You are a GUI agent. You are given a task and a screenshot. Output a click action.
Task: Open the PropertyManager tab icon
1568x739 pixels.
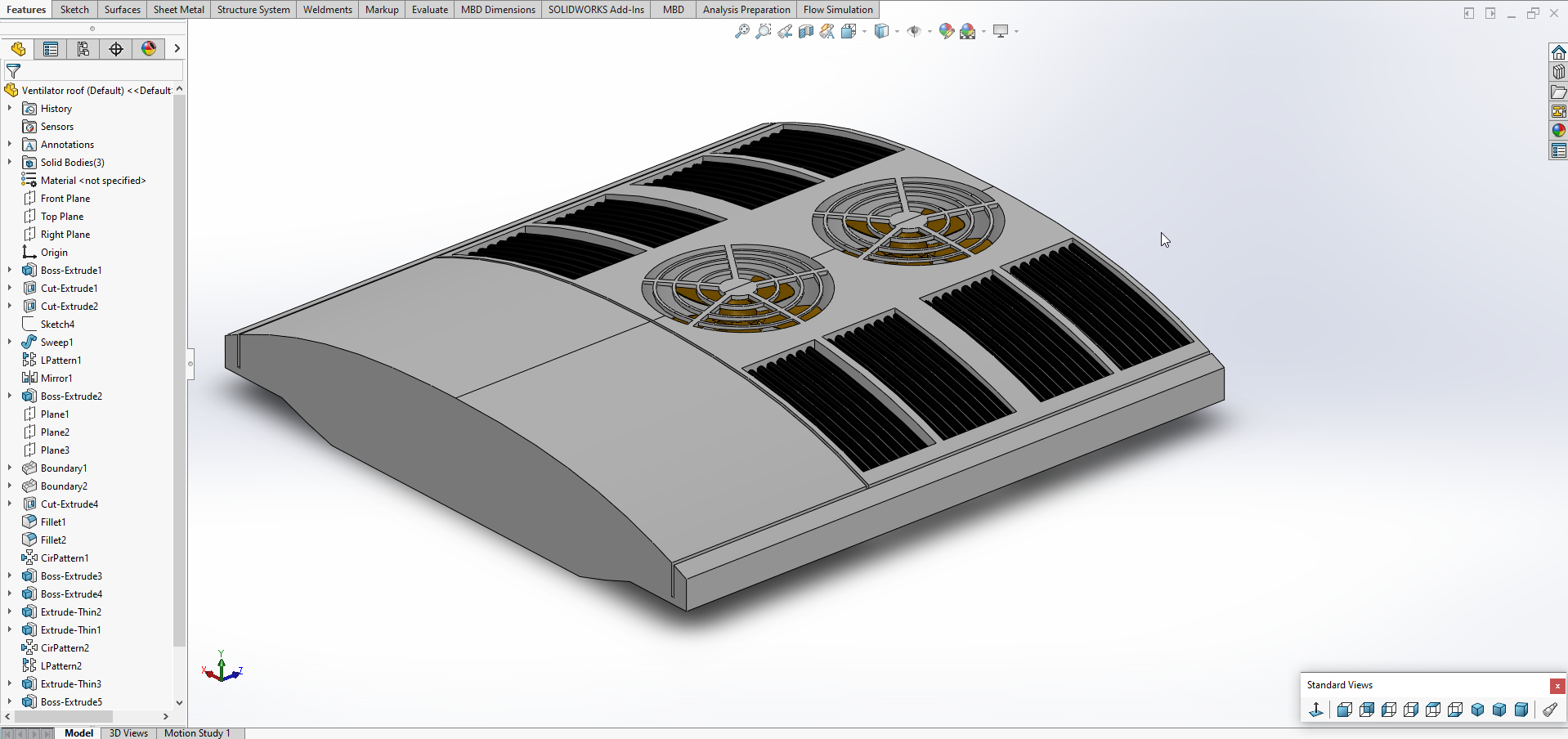click(51, 49)
